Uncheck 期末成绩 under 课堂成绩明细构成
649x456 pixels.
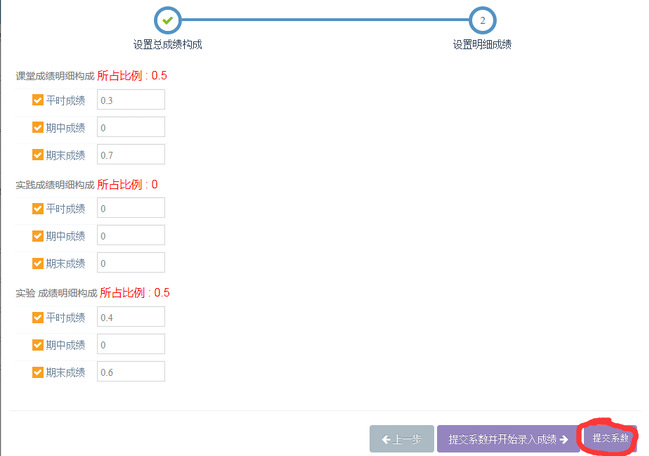38,155
